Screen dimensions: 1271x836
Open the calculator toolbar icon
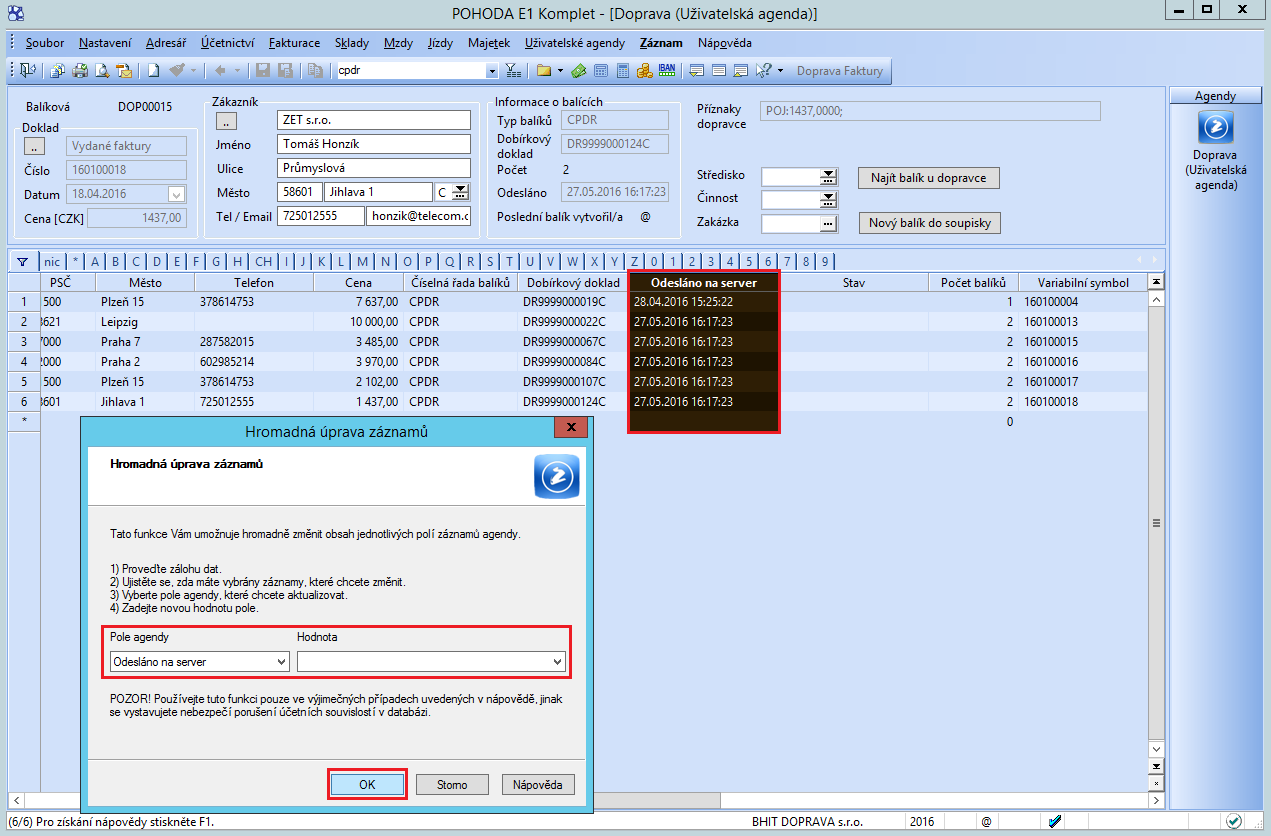pyautogui.click(x=601, y=70)
